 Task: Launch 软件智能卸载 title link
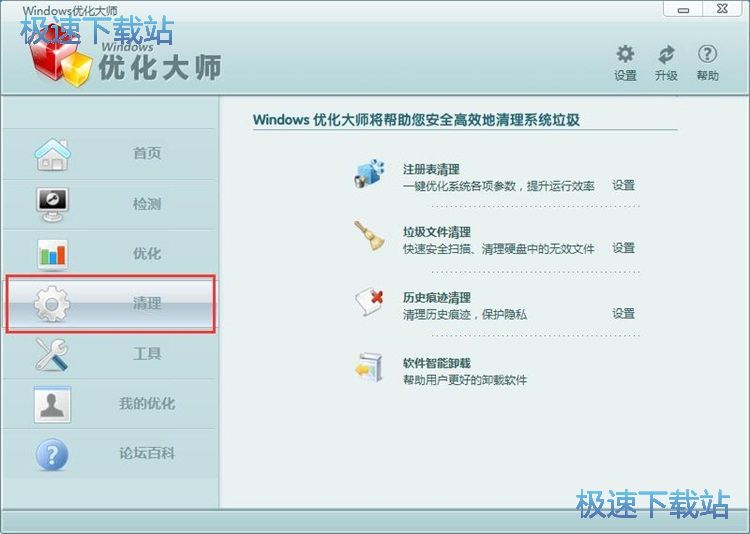click(437, 363)
